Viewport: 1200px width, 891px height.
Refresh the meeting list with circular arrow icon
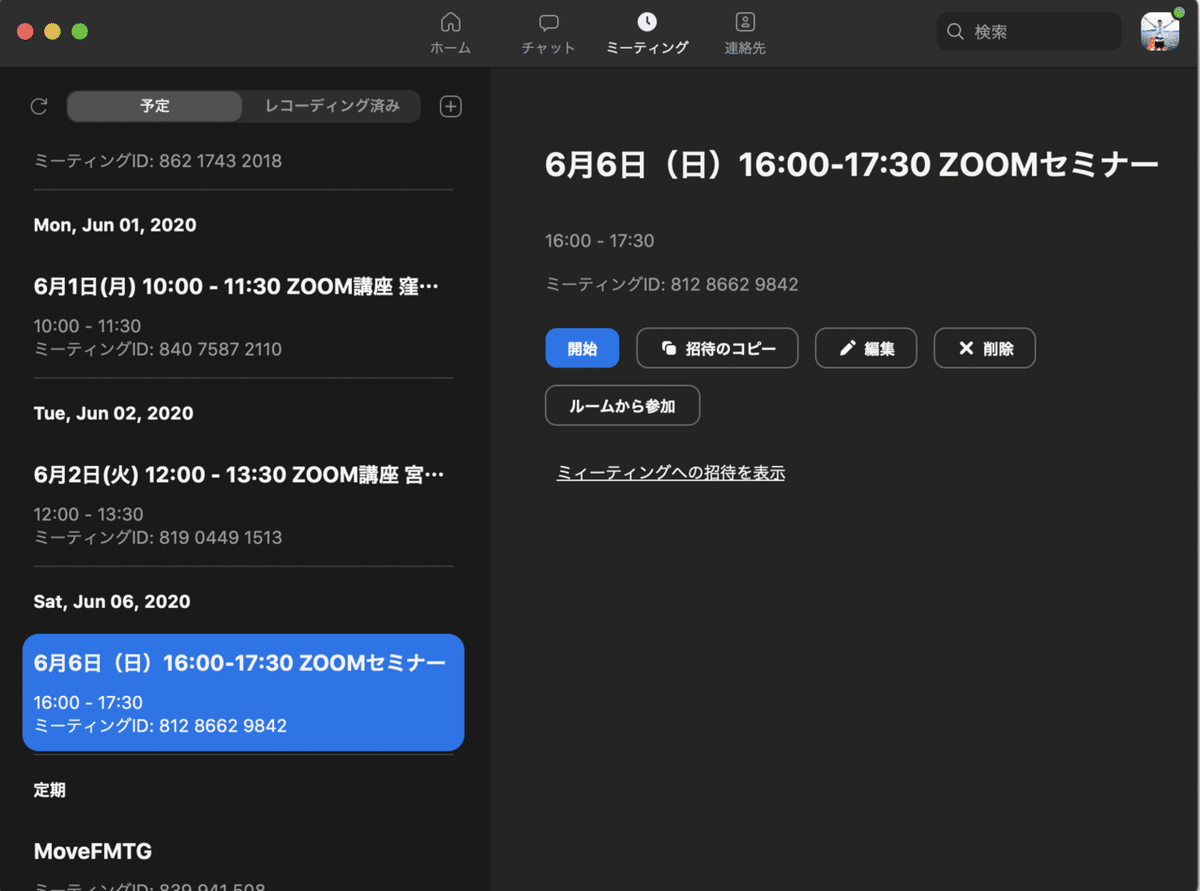point(39,106)
